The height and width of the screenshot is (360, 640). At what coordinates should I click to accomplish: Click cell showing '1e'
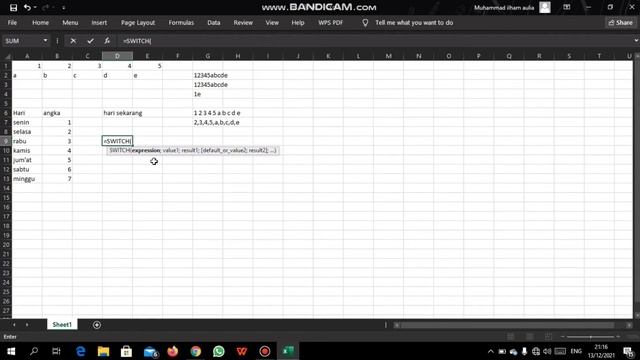point(208,94)
